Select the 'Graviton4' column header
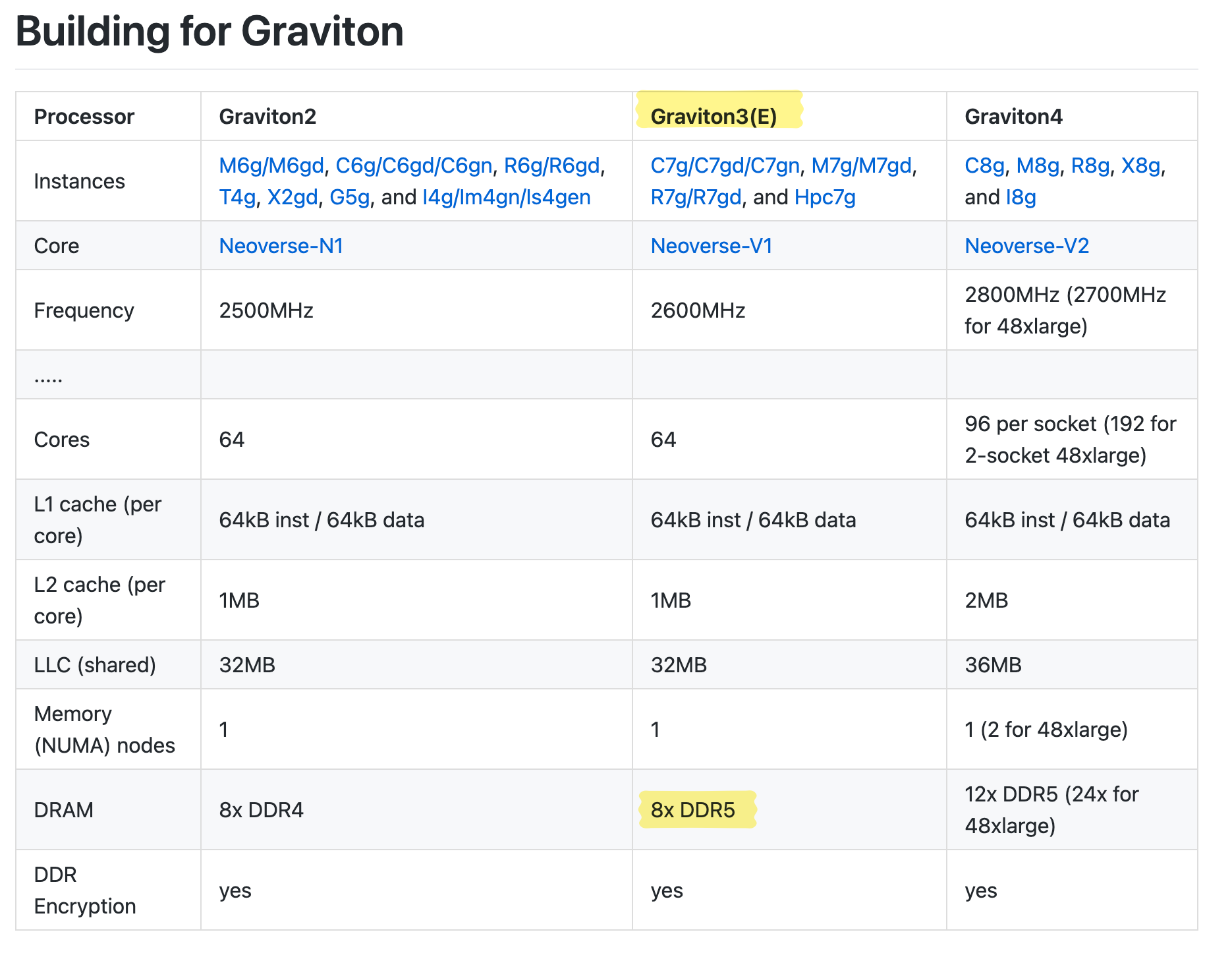The image size is (1232, 957). (1014, 117)
